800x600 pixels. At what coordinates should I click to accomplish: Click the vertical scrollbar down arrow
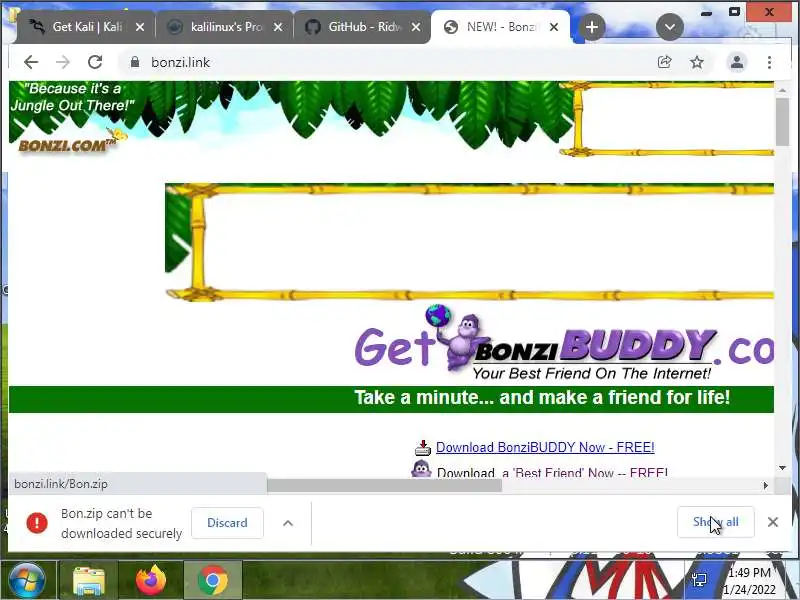pyautogui.click(x=782, y=468)
